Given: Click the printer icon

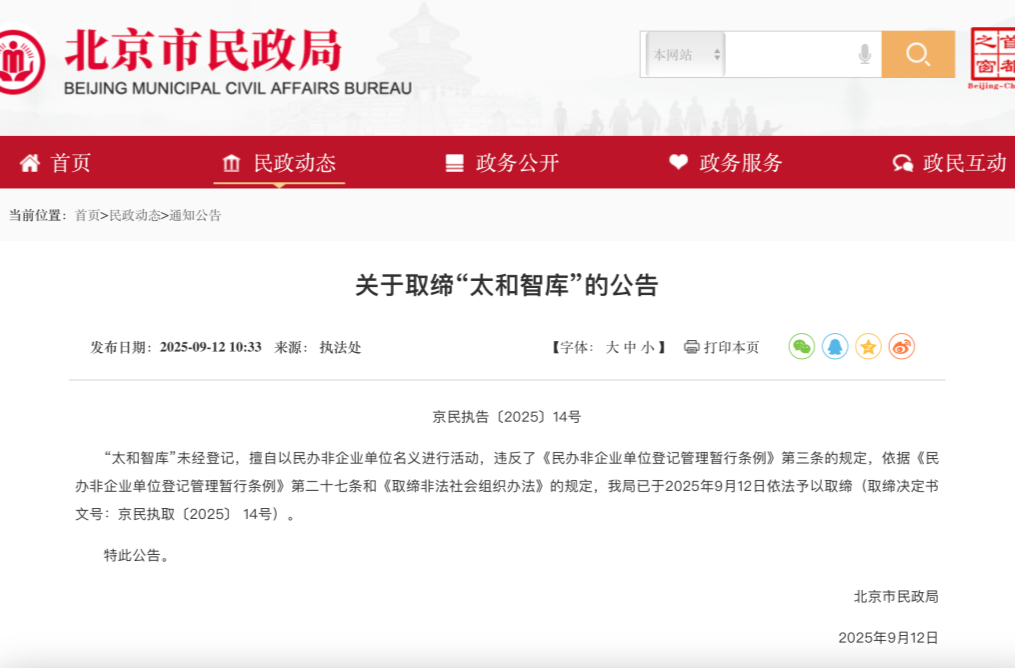Looking at the screenshot, I should (691, 347).
